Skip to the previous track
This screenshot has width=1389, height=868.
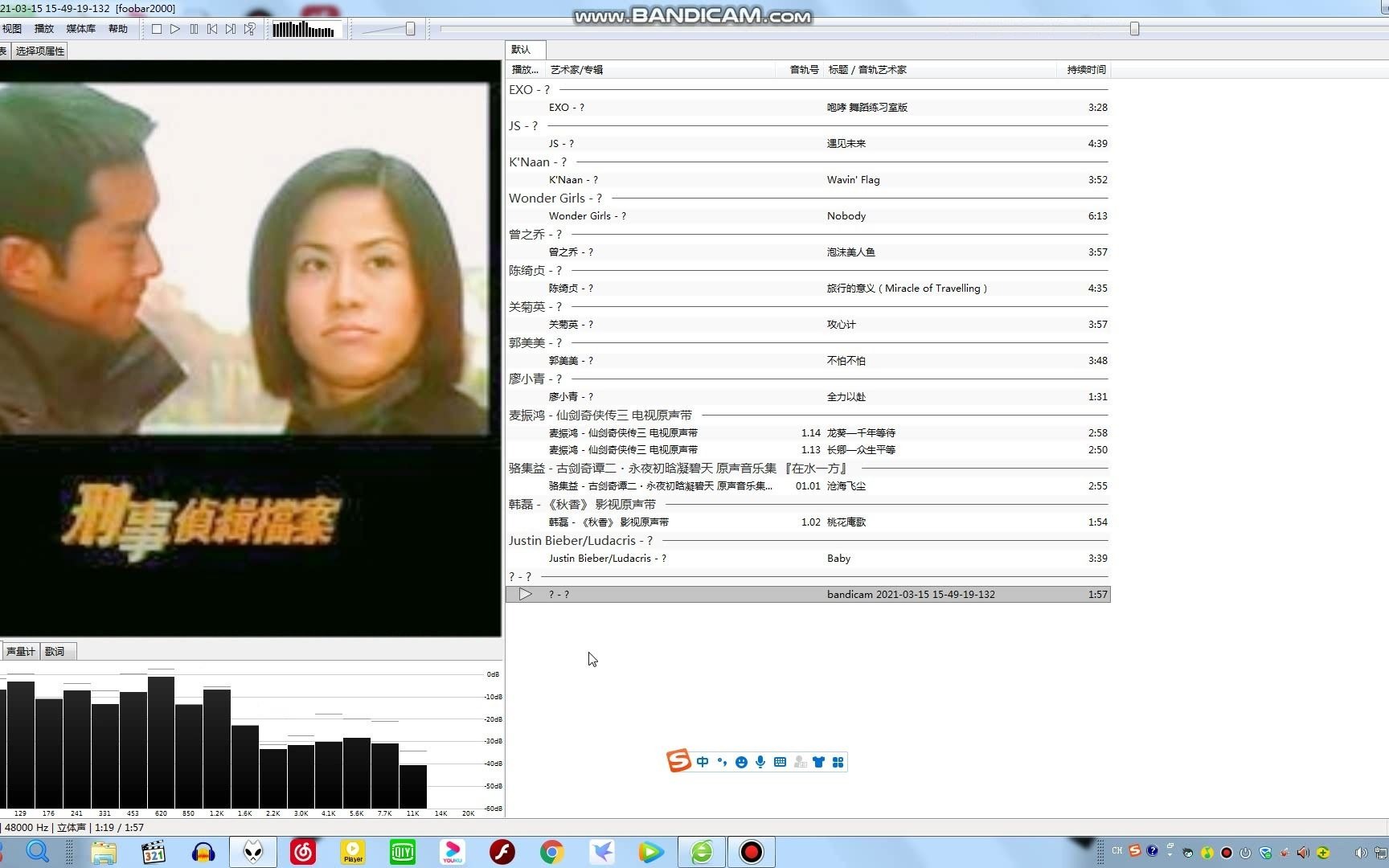tap(212, 29)
